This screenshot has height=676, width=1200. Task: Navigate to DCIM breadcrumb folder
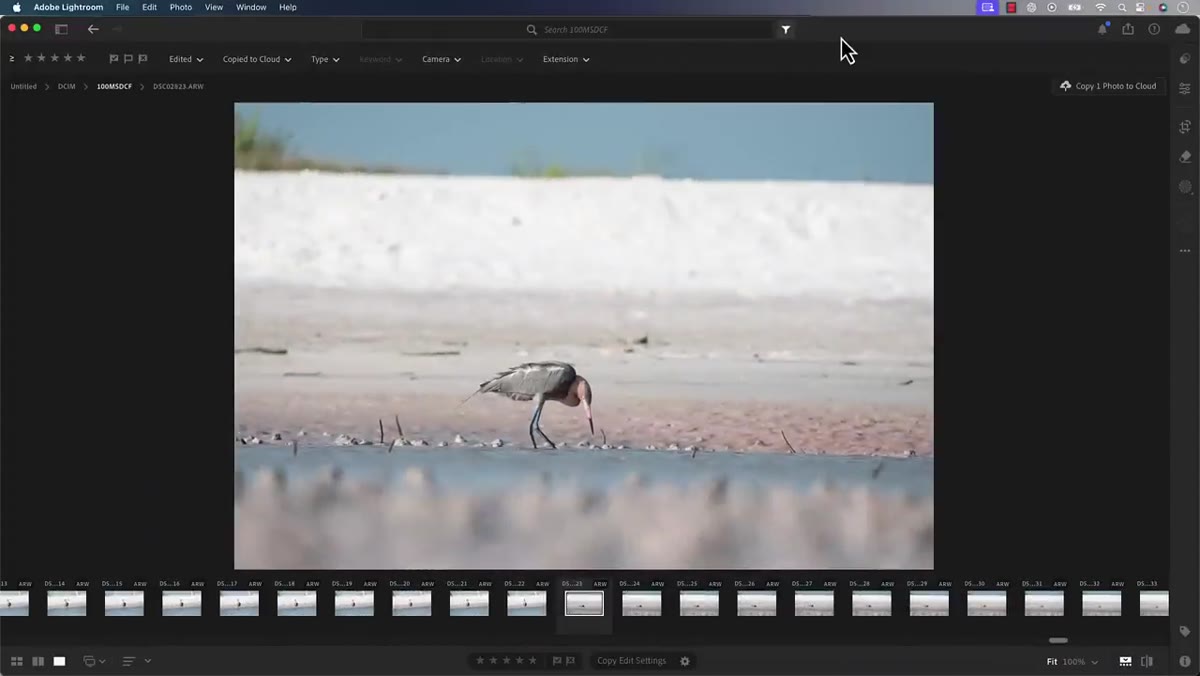[x=66, y=87]
